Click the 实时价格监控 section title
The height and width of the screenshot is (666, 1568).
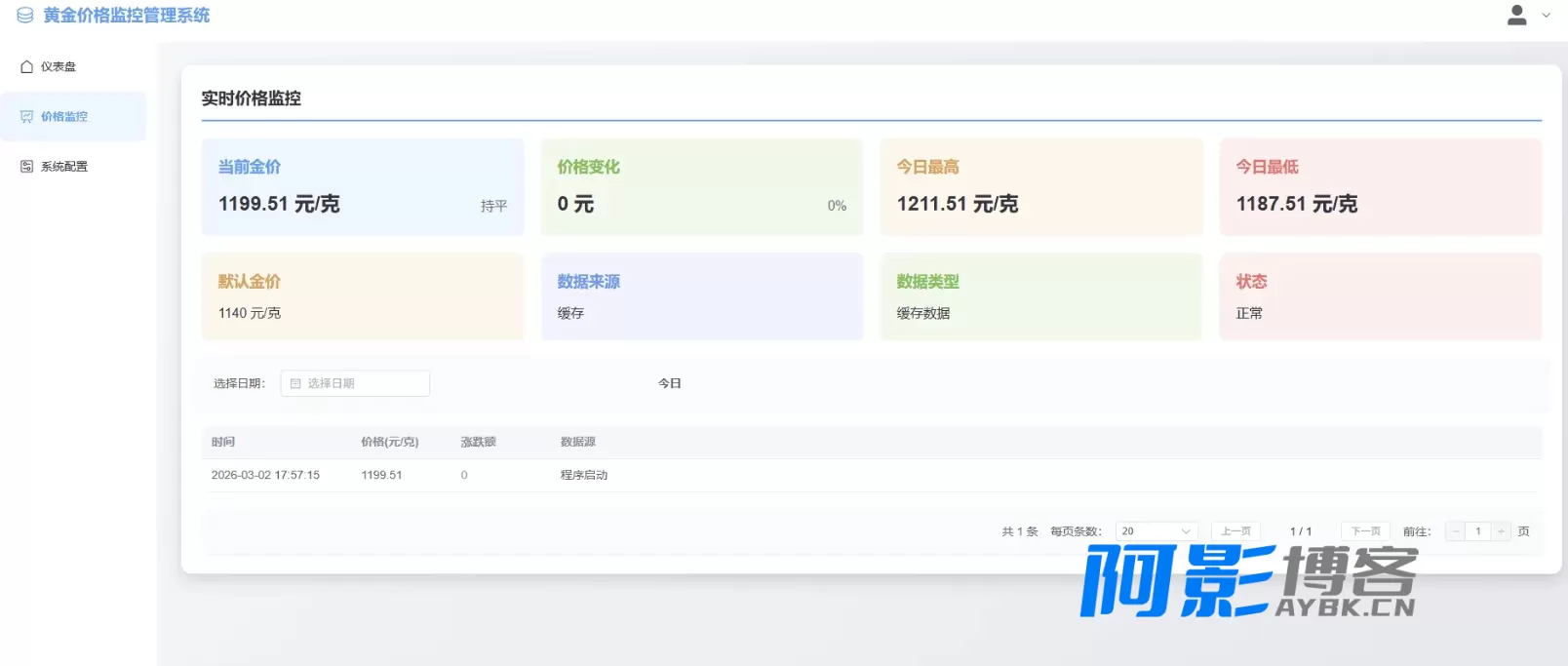252,98
